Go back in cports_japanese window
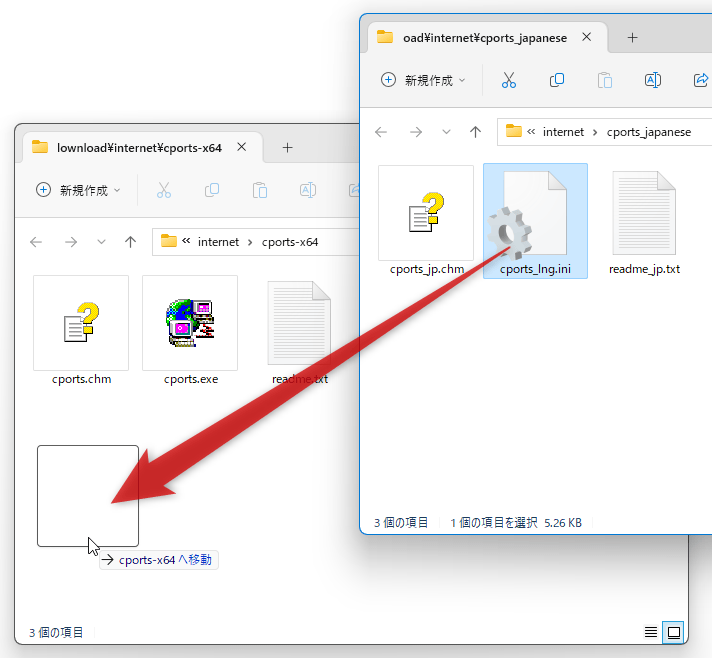 381,132
